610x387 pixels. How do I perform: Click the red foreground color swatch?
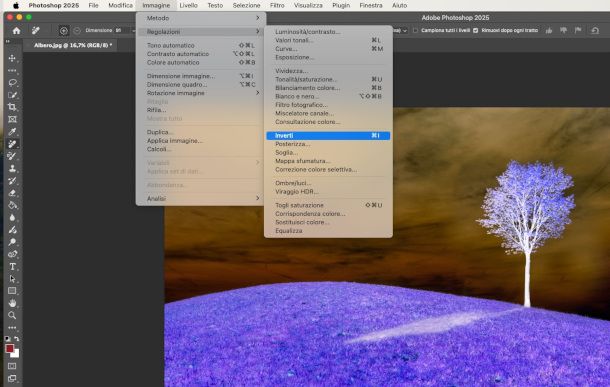click(x=9, y=348)
